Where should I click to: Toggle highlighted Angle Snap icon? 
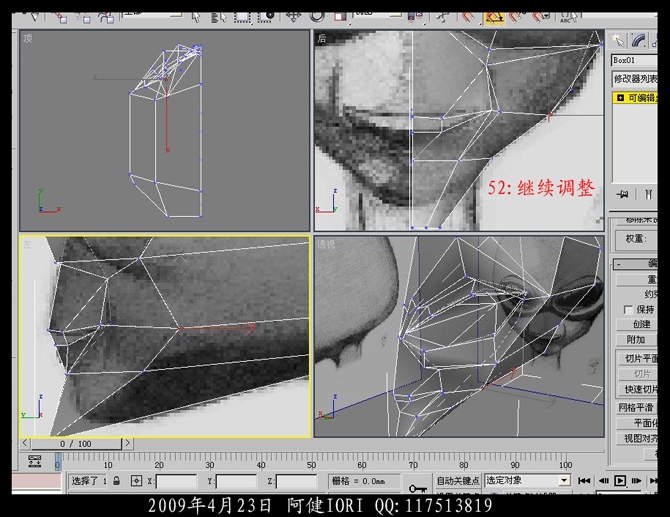tap(494, 17)
